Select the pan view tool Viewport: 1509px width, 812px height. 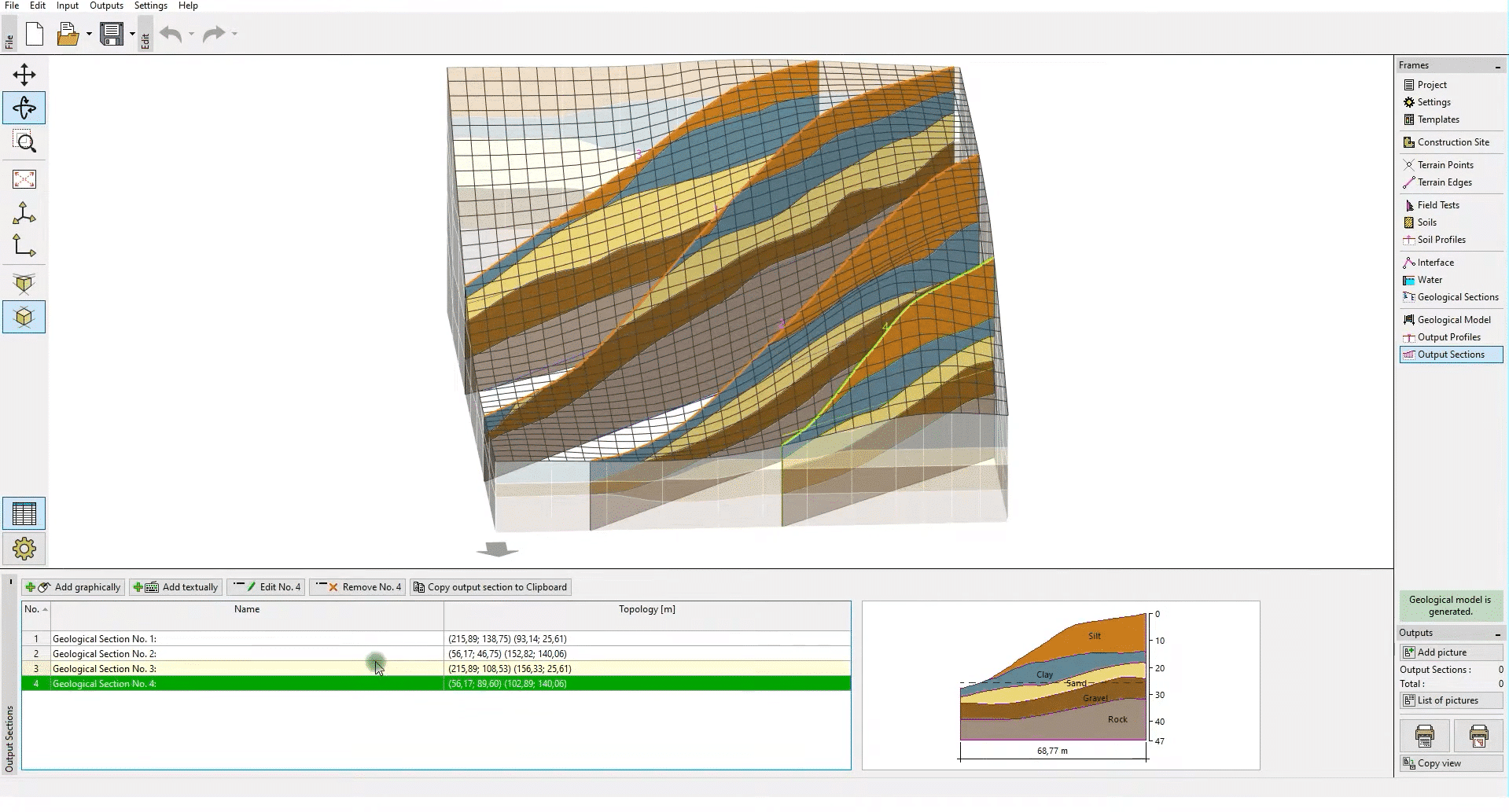[24, 75]
